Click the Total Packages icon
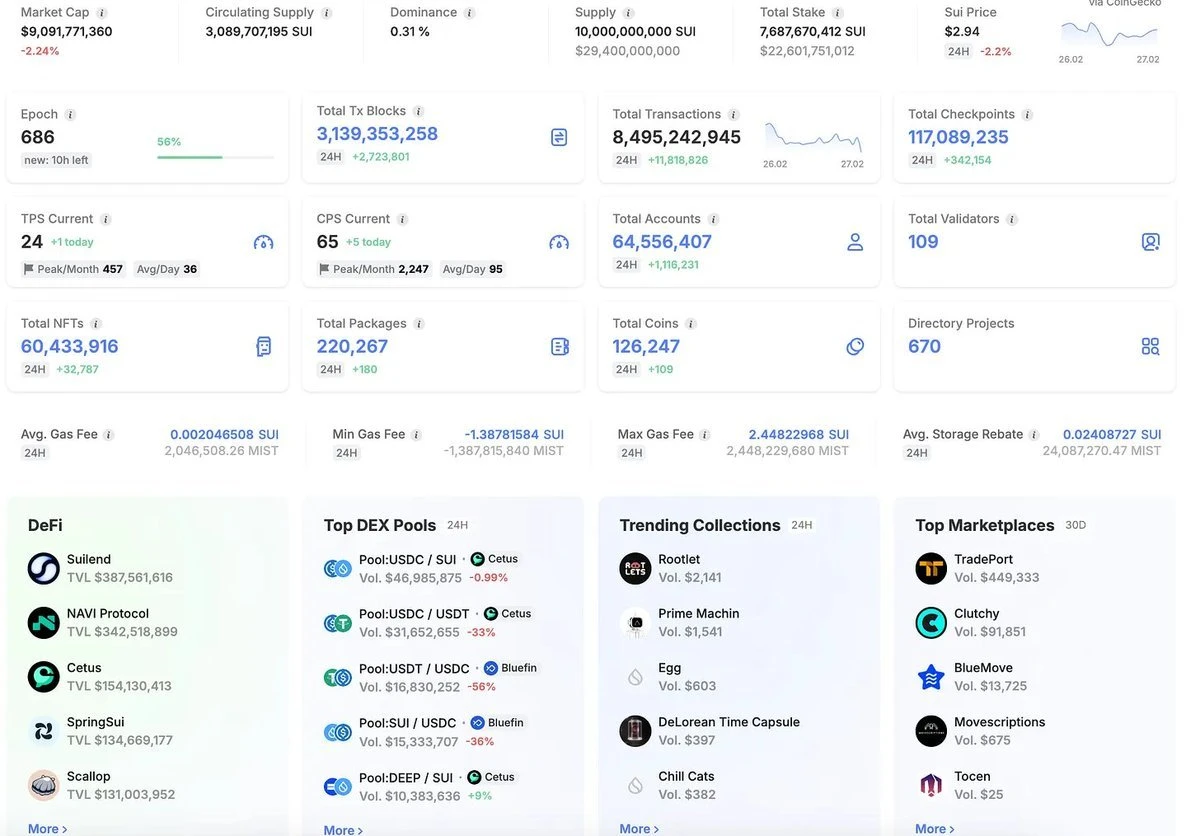The width and height of the screenshot is (1200, 836). [x=560, y=347]
